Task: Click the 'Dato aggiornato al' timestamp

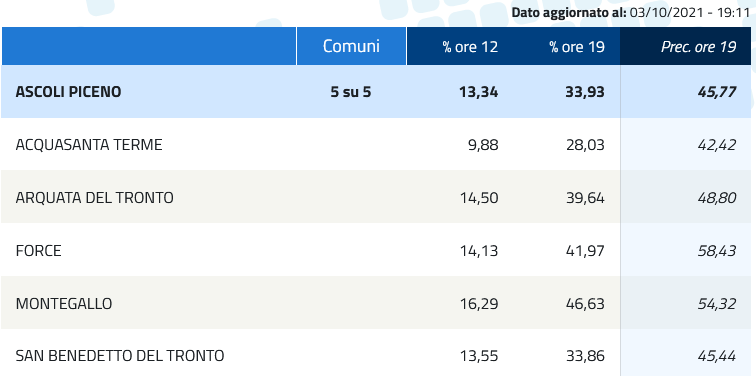Action: click(630, 13)
